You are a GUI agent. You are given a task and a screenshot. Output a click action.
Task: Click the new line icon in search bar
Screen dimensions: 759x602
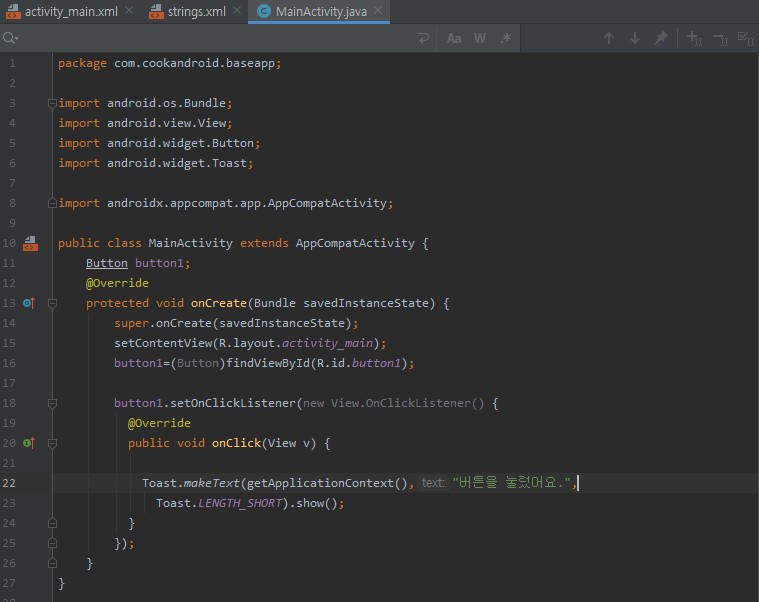423,38
